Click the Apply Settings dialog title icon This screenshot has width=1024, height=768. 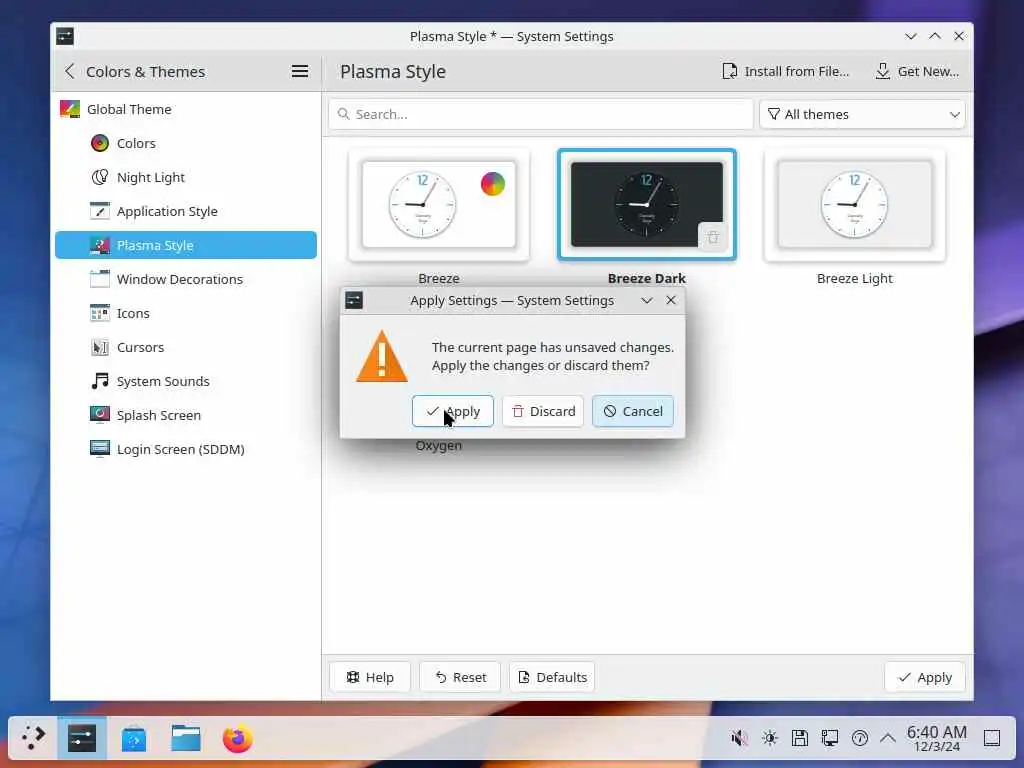(x=354, y=300)
